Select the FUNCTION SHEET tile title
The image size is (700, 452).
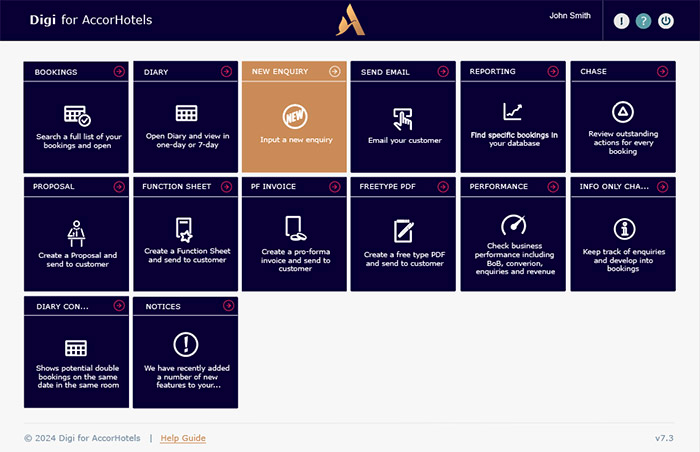[176, 187]
